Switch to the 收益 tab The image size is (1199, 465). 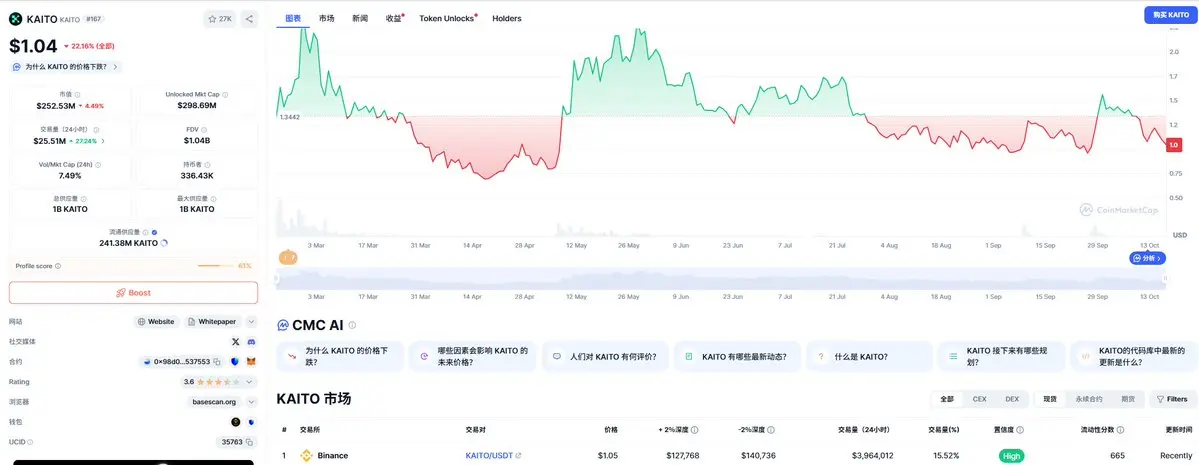[394, 18]
